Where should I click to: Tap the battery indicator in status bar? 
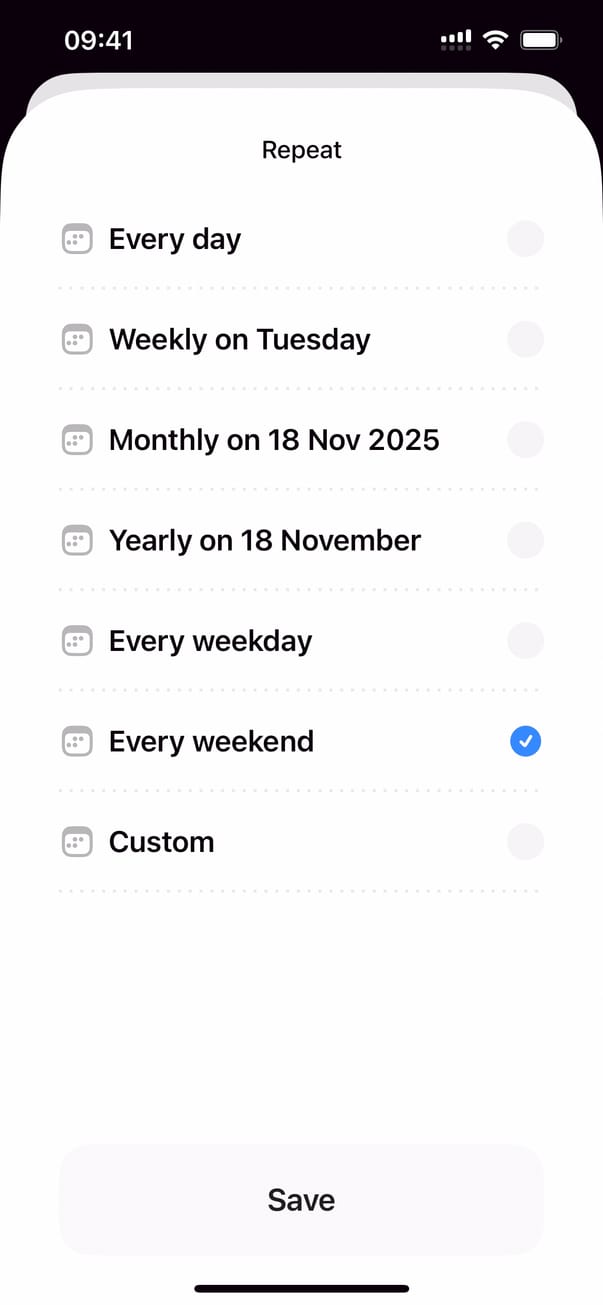coord(541,40)
